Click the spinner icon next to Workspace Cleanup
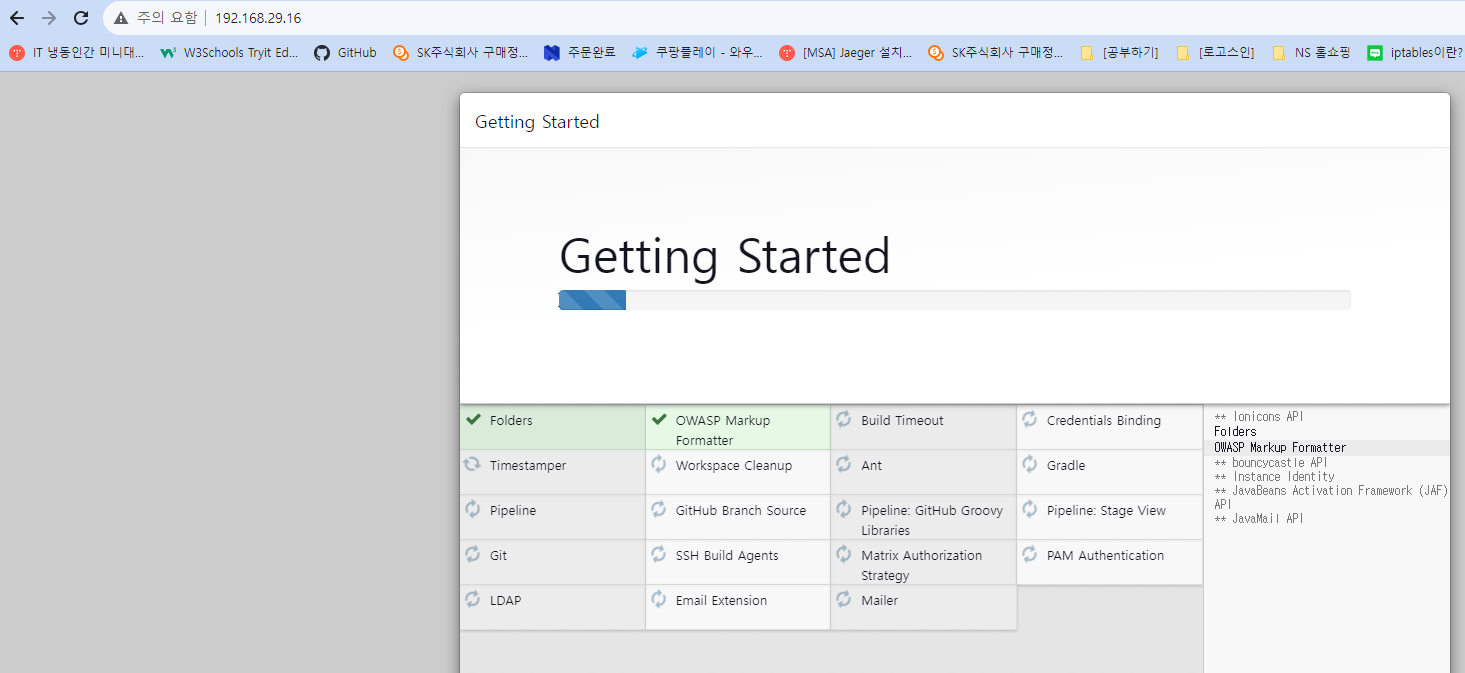The image size is (1465, 673). [x=658, y=464]
